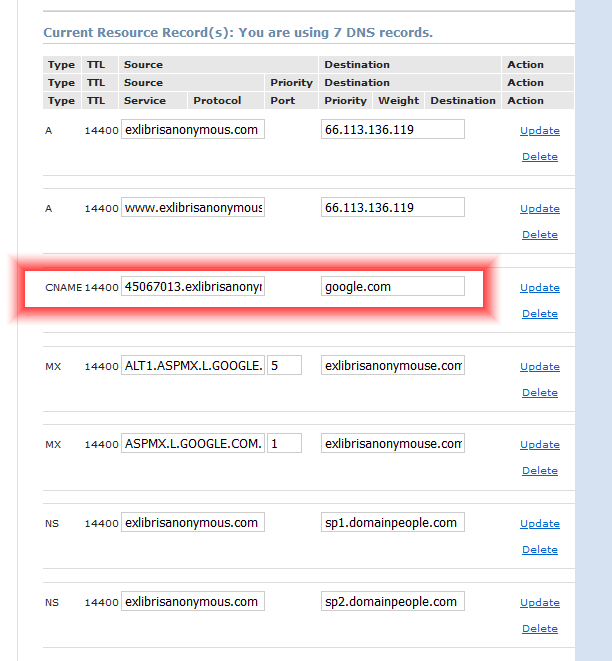Edit destination IP of the exlibrisanonymous.com A record

click(x=392, y=129)
